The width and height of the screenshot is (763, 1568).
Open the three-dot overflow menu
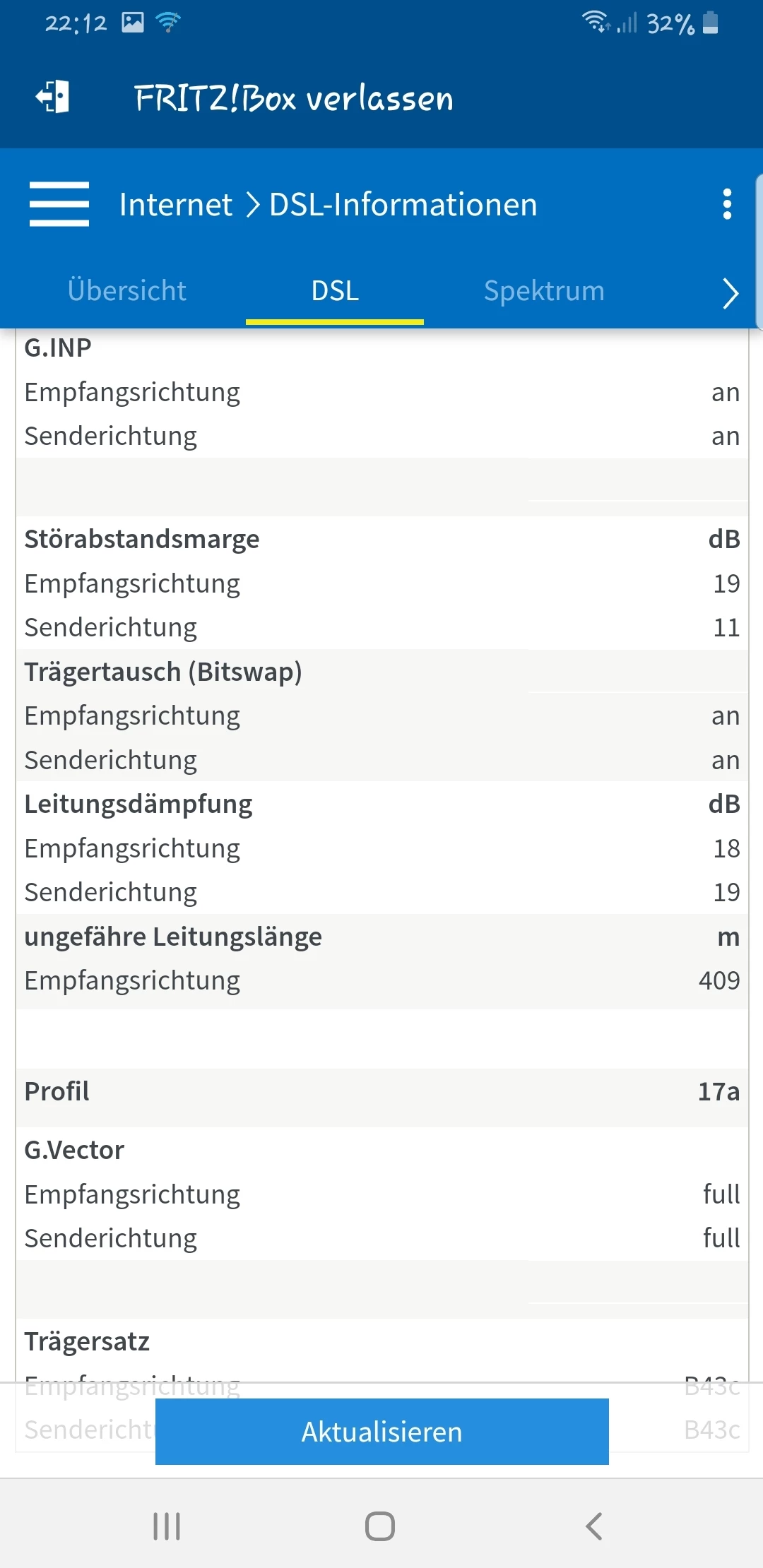coord(727,204)
